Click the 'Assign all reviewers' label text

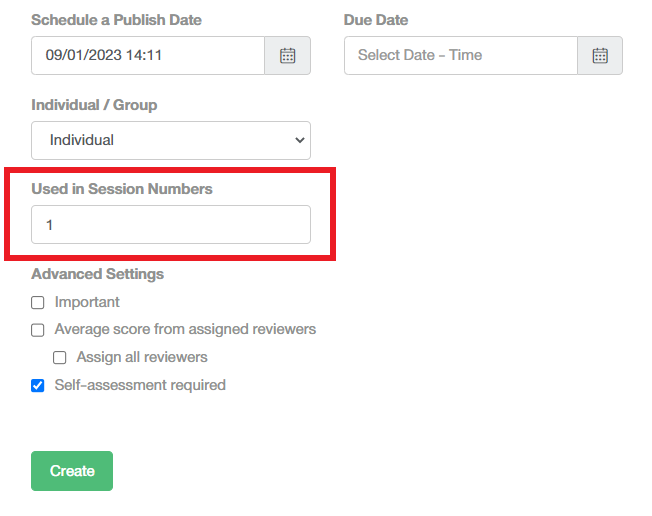pos(142,357)
